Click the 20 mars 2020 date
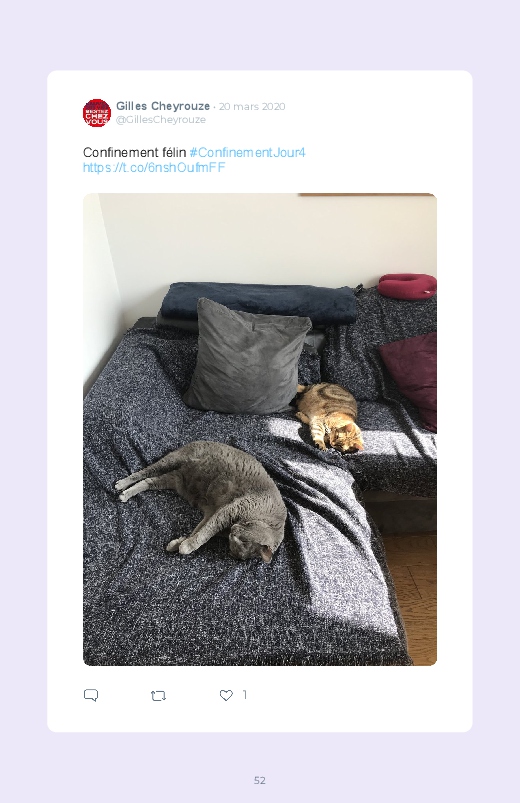Viewport: 520px width, 803px height. pyautogui.click(x=252, y=107)
